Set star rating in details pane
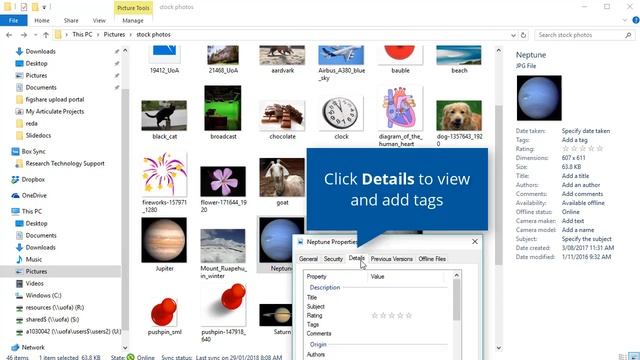 pos(582,149)
